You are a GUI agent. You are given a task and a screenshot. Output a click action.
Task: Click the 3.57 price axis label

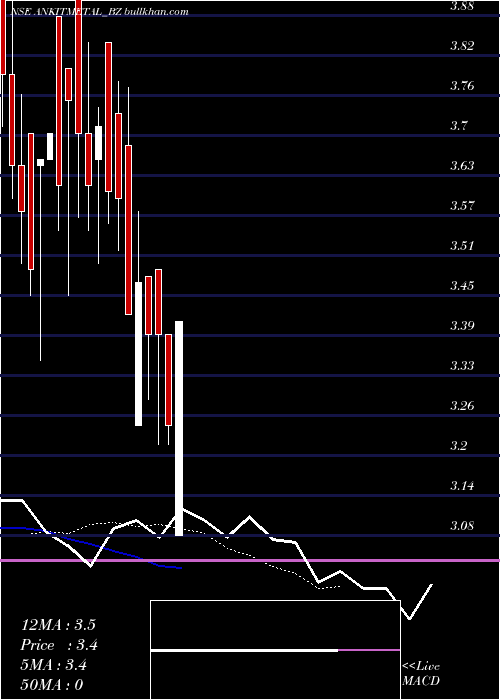464,206
